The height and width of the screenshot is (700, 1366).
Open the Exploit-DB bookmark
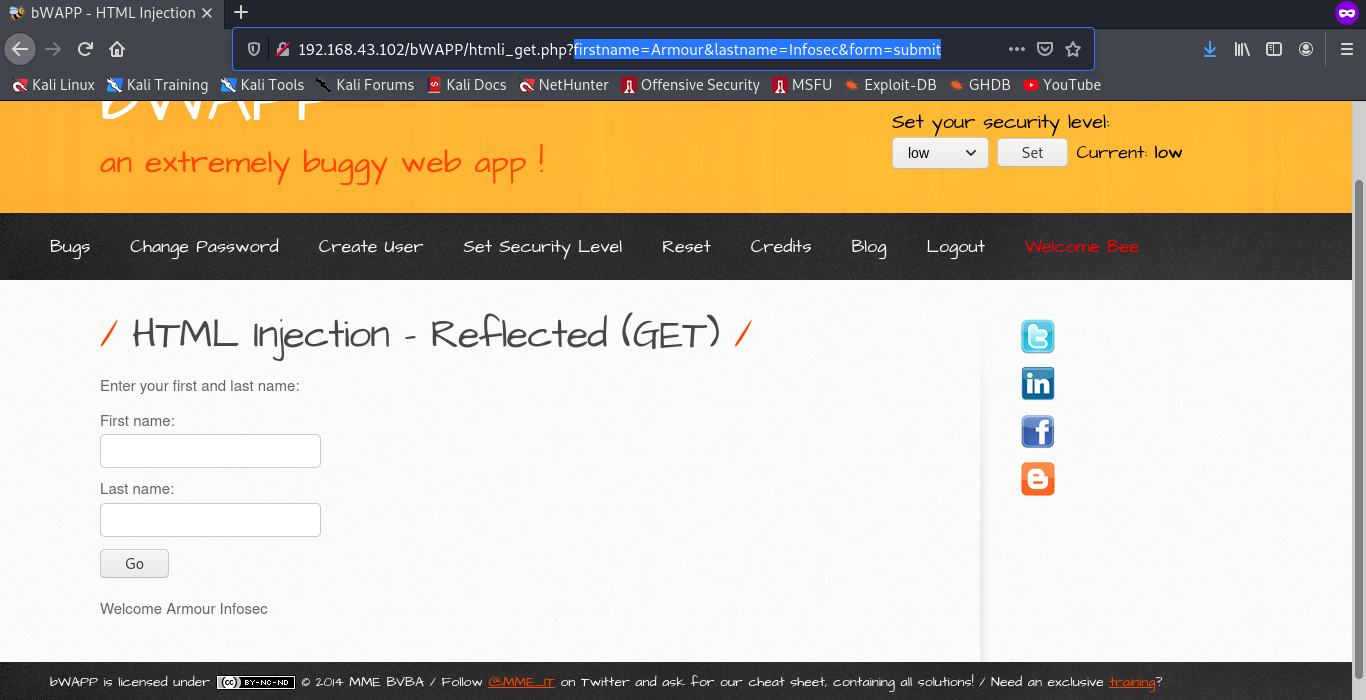891,85
